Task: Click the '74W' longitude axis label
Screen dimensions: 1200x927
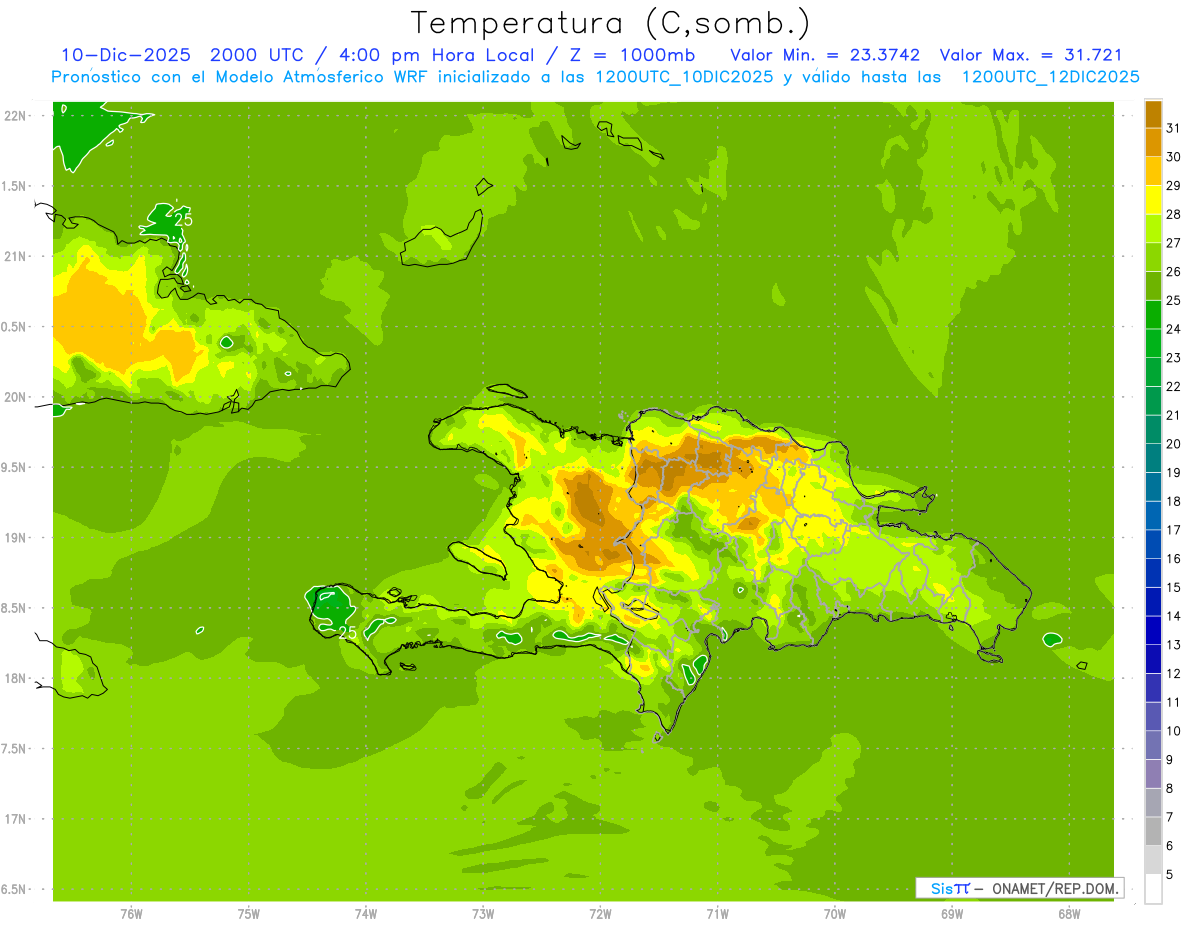Action: [365, 914]
